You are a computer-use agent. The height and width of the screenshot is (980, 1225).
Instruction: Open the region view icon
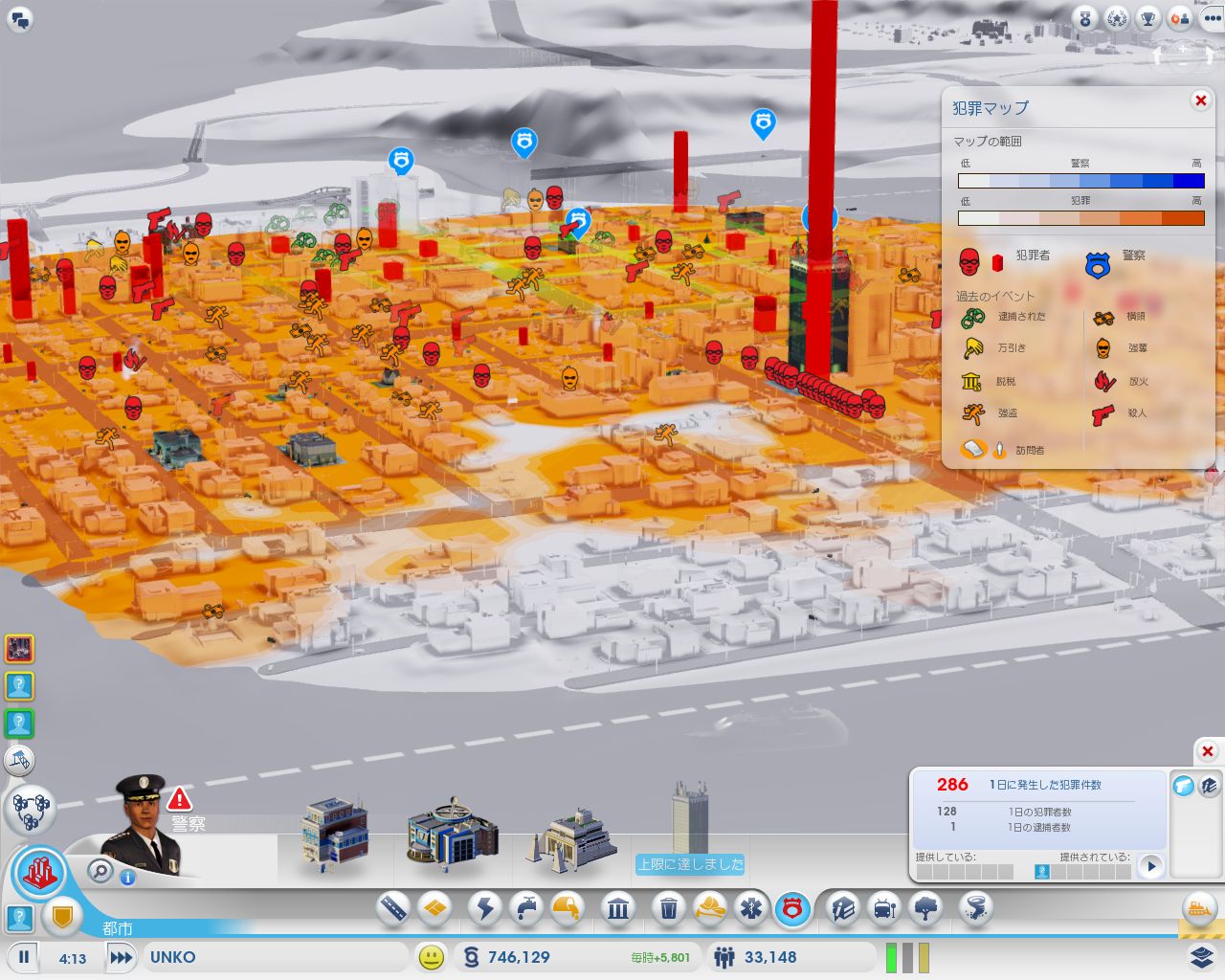32,810
